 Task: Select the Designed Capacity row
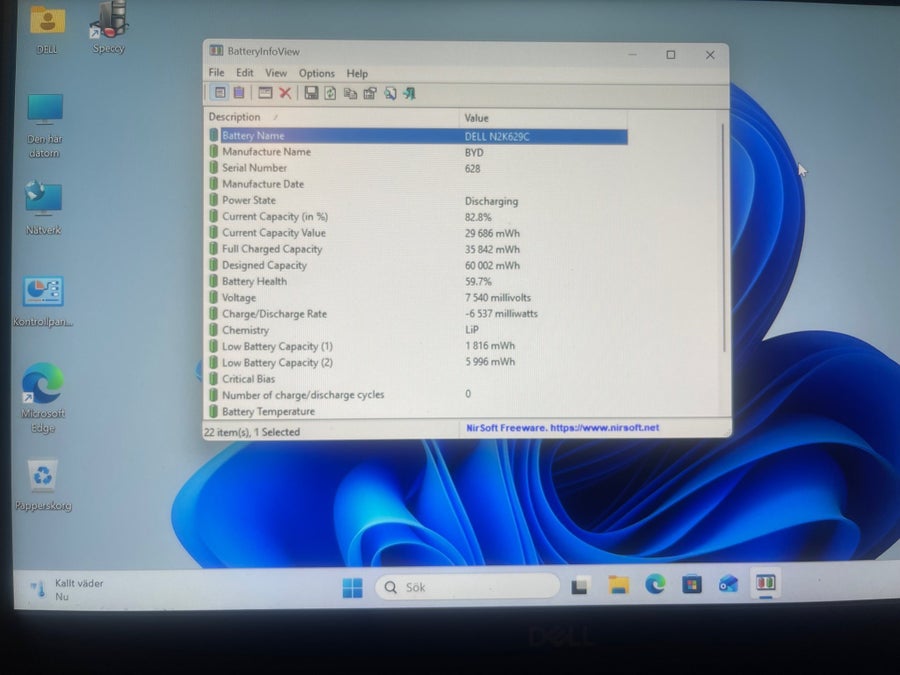pyautogui.click(x=417, y=265)
